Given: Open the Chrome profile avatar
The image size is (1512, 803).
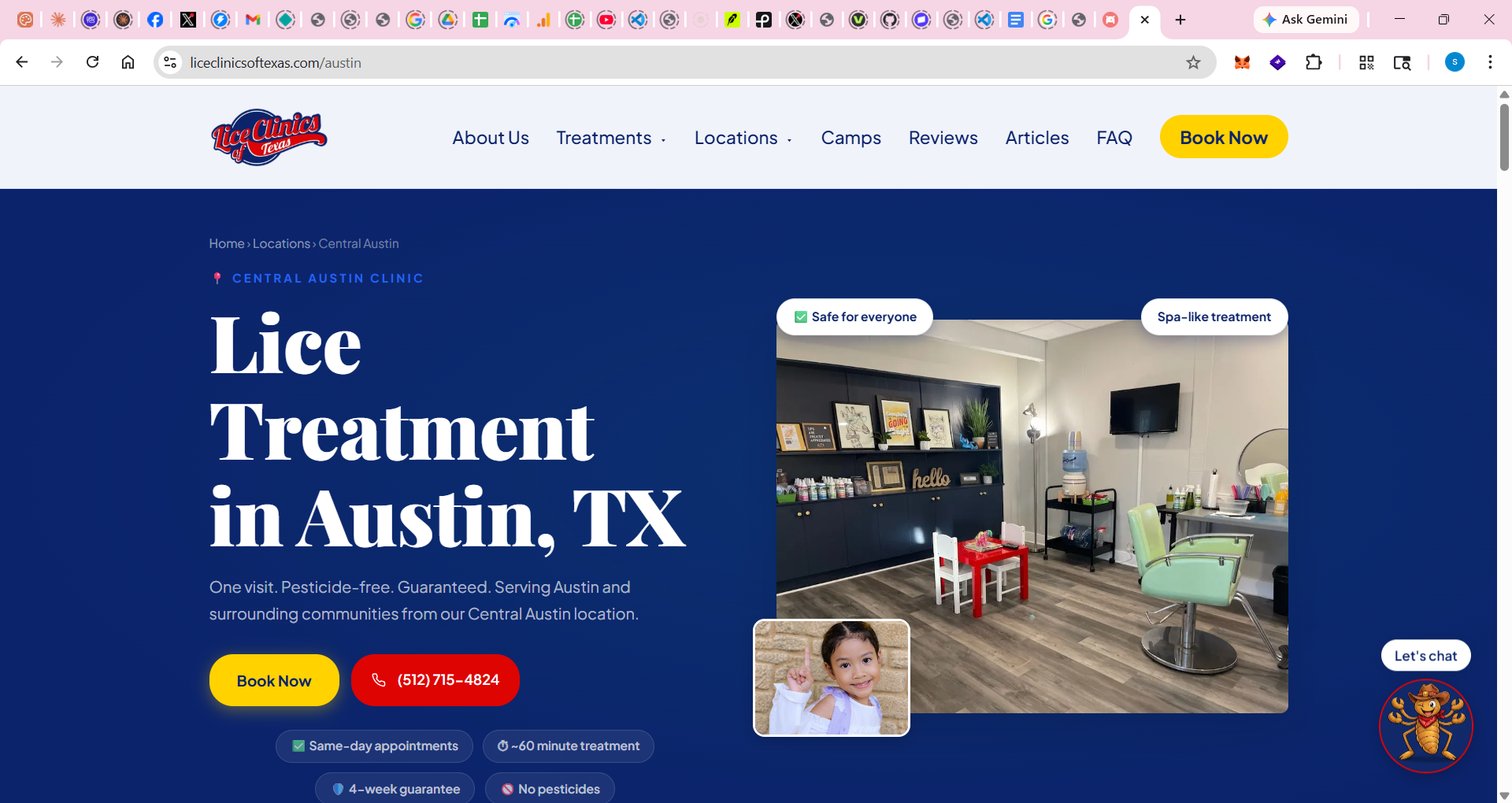Looking at the screenshot, I should pyautogui.click(x=1455, y=62).
